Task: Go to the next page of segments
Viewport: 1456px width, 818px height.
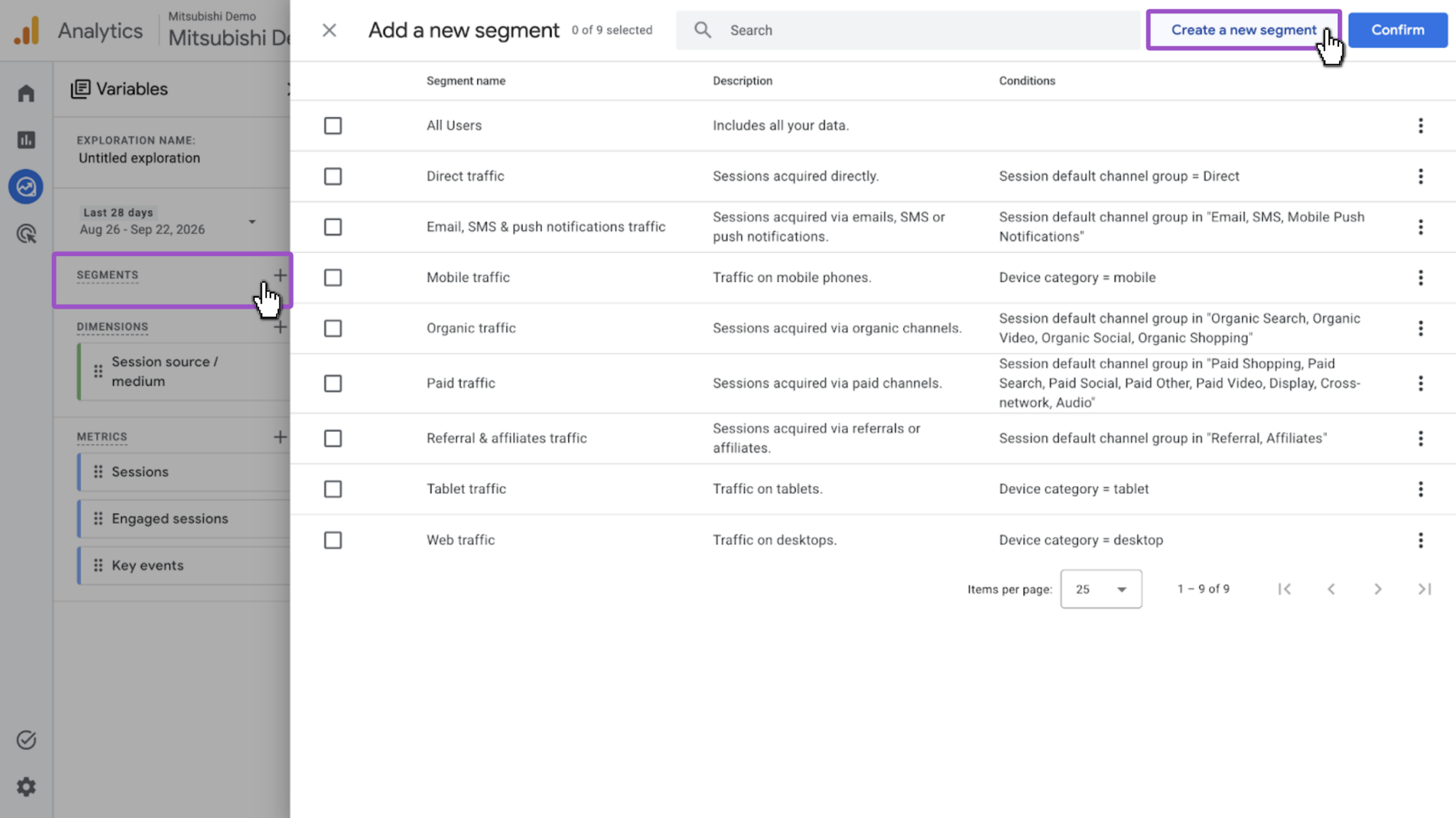Action: [x=1378, y=589]
